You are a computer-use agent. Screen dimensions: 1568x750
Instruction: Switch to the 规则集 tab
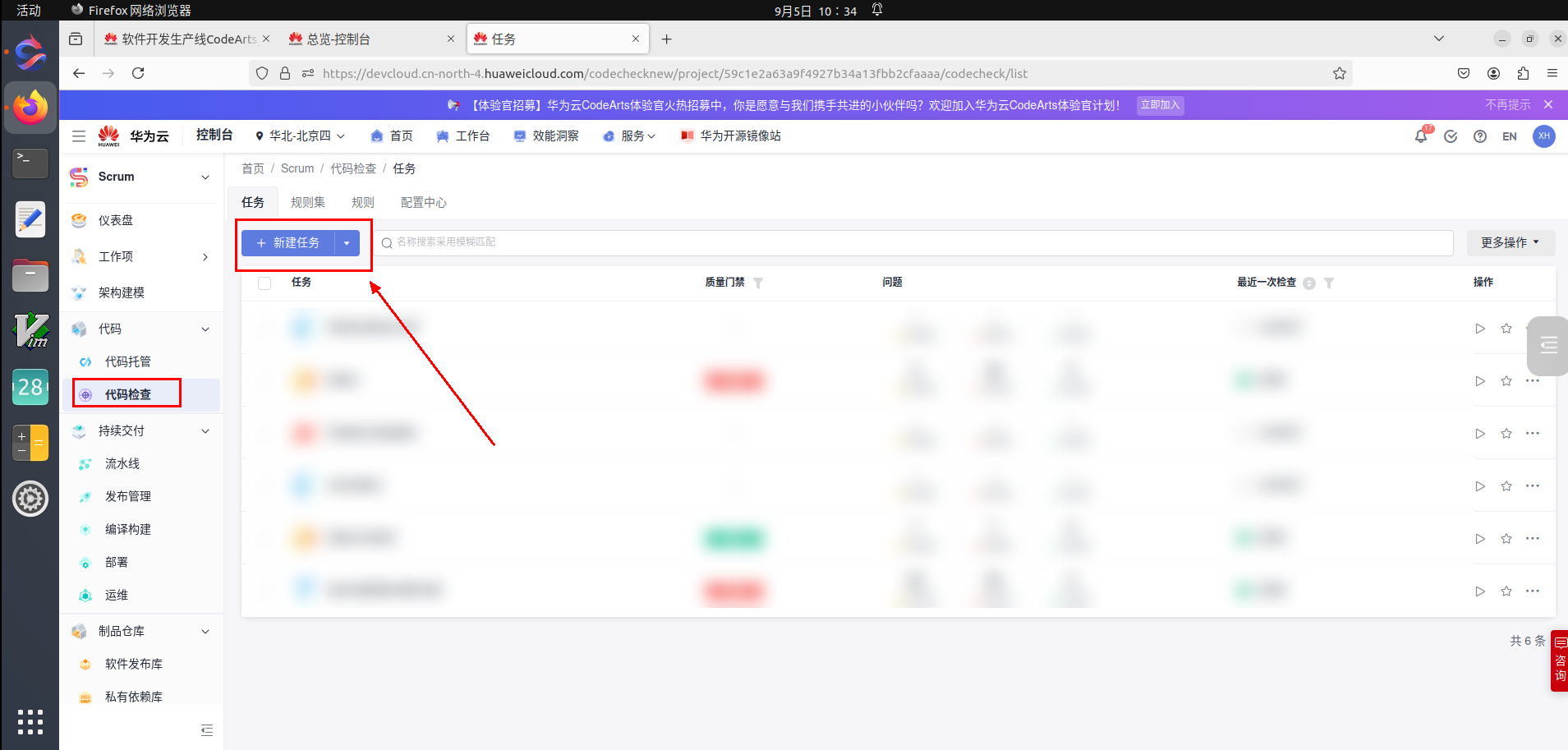[308, 202]
